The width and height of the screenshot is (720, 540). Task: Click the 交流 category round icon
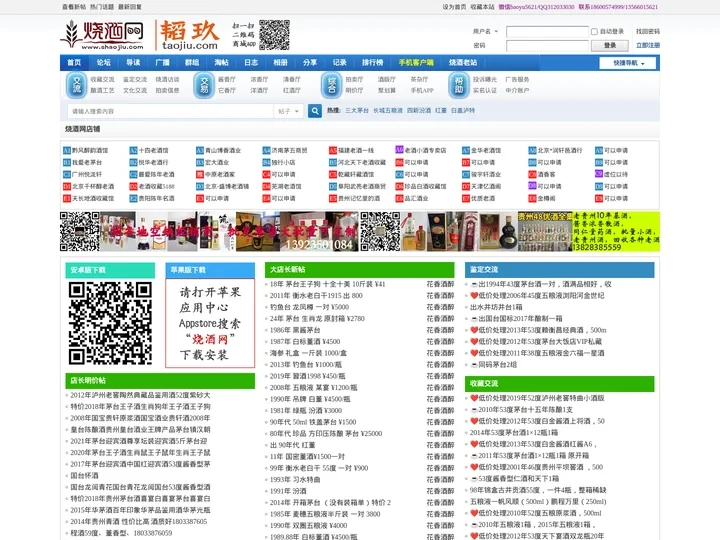tap(76, 85)
